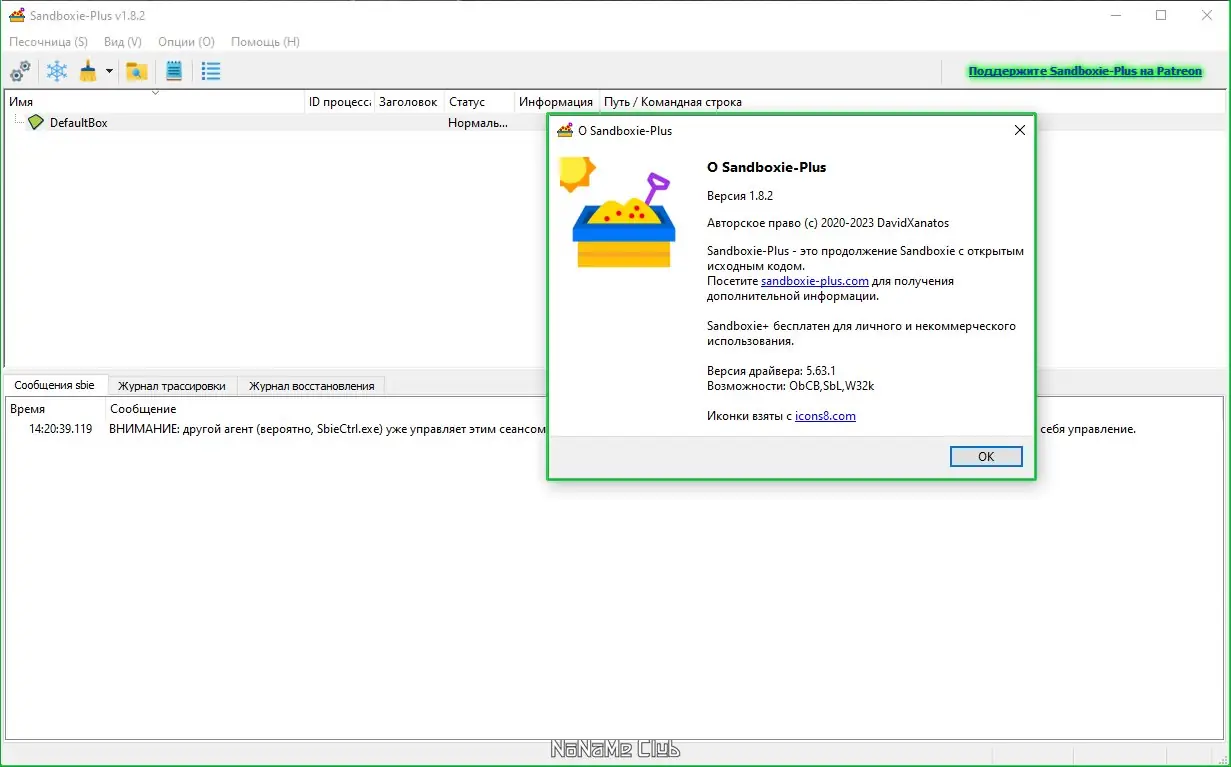Viewport: 1231px width, 767px height.
Task: Click the ID процесса column header
Action: tap(340, 102)
